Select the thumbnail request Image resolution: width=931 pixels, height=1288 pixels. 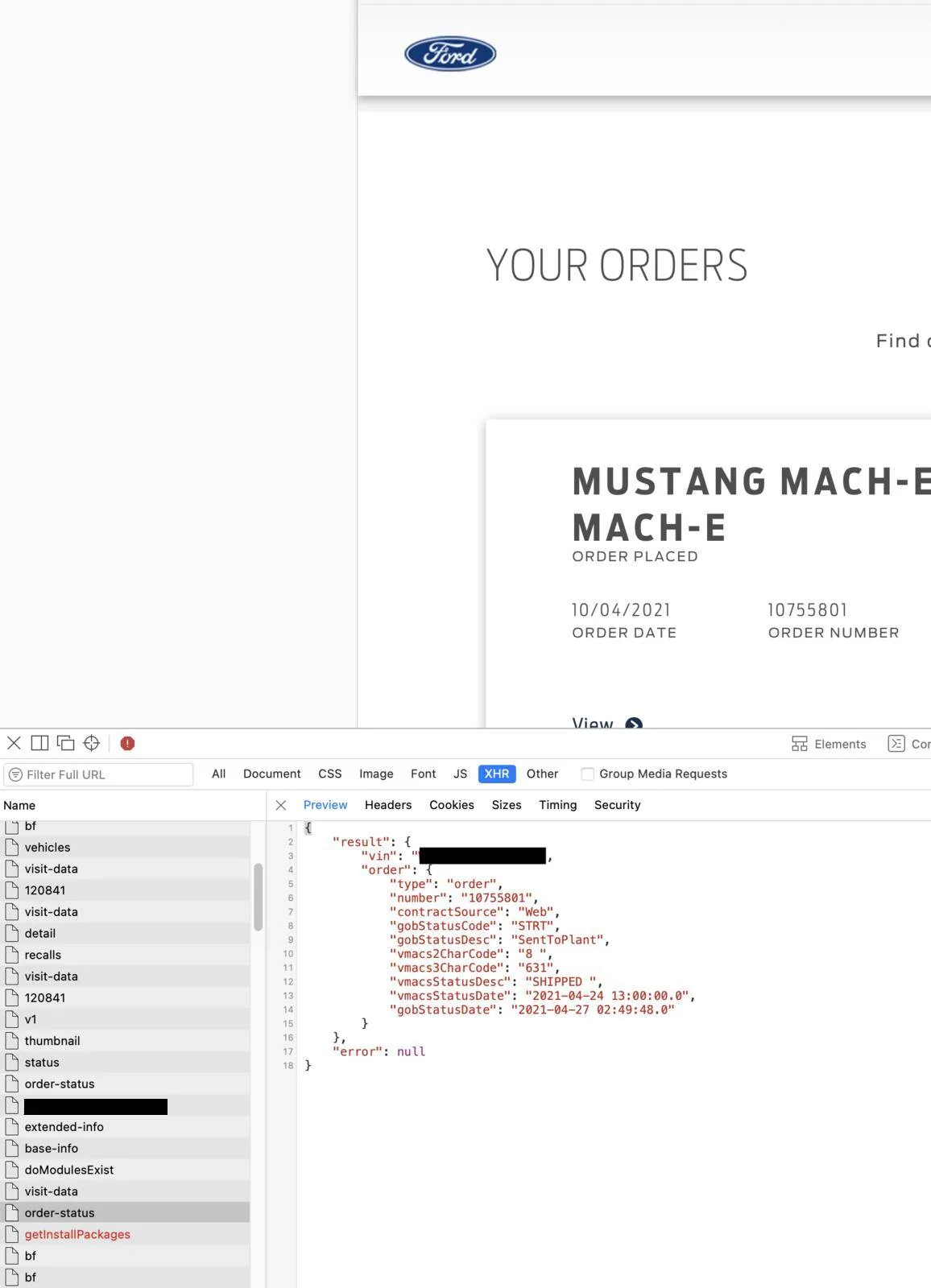pos(125,1041)
